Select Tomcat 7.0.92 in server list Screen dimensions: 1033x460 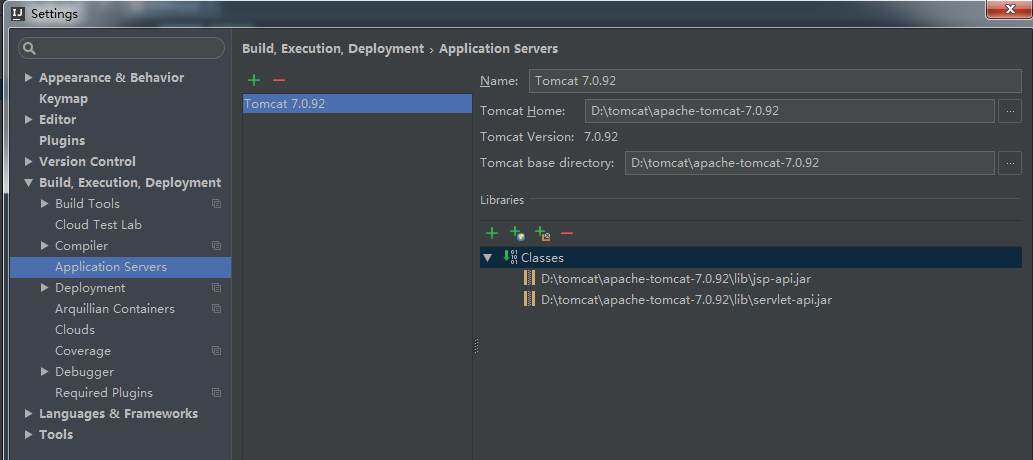(357, 103)
